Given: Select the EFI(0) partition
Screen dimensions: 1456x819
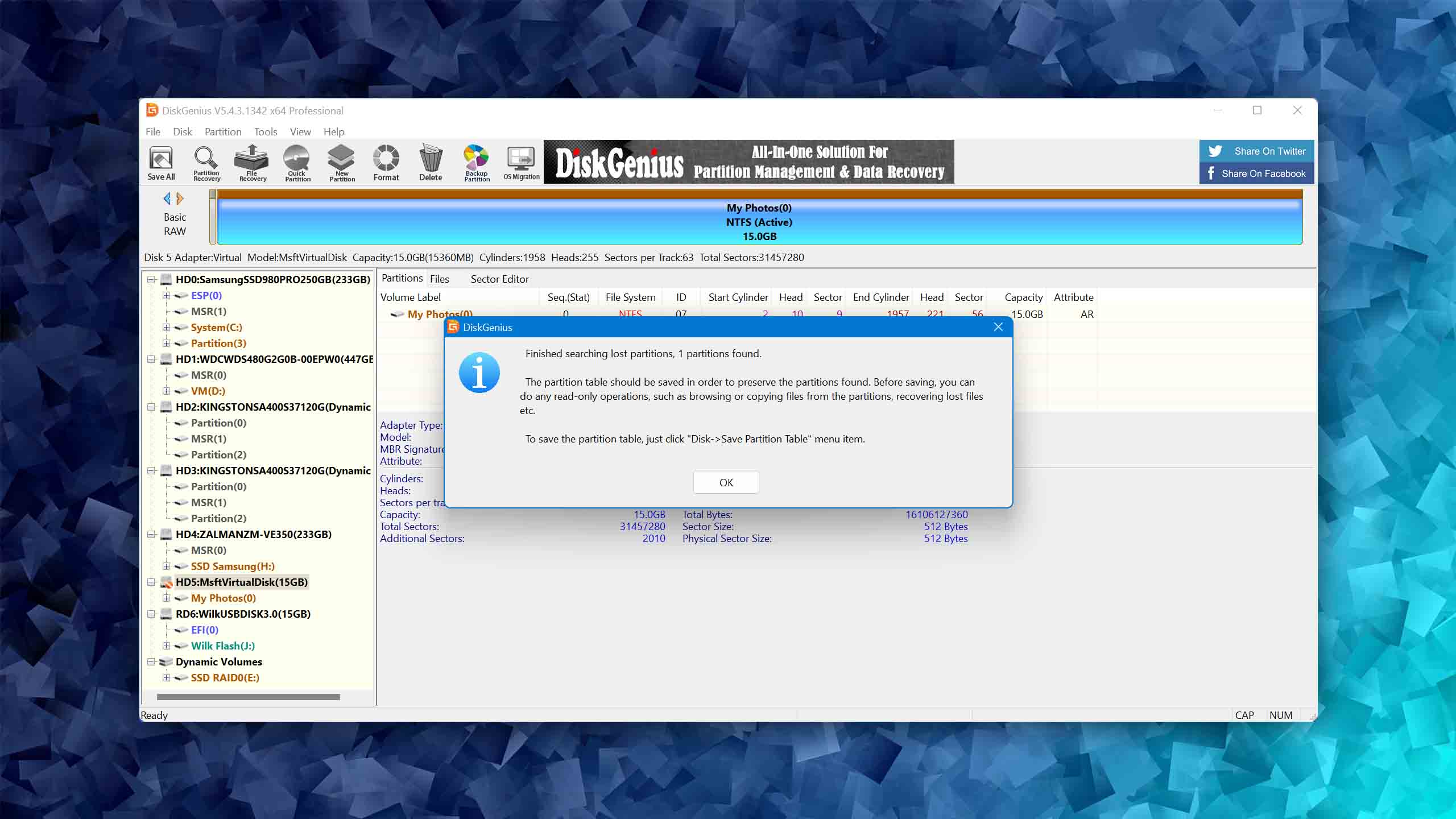Looking at the screenshot, I should tap(205, 630).
